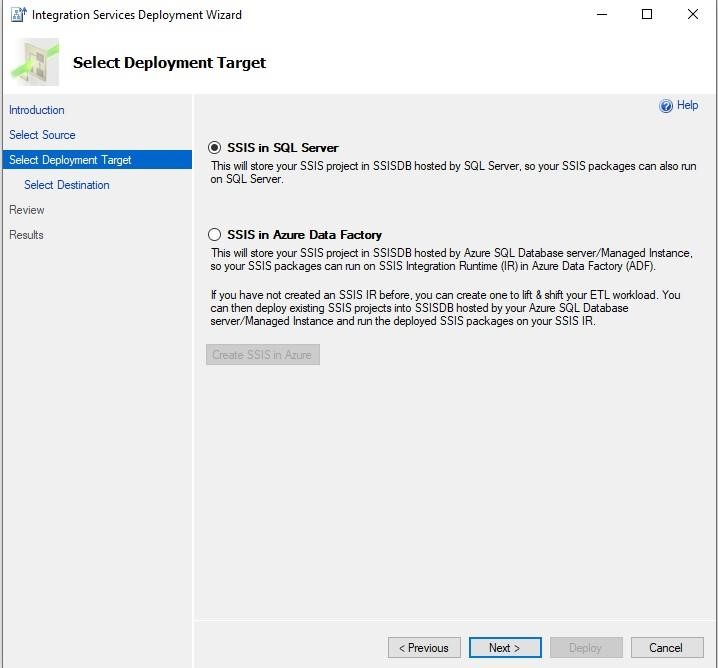This screenshot has width=718, height=668.
Task: Click the Integration Services Deployment Wizard title
Action: tap(137, 15)
